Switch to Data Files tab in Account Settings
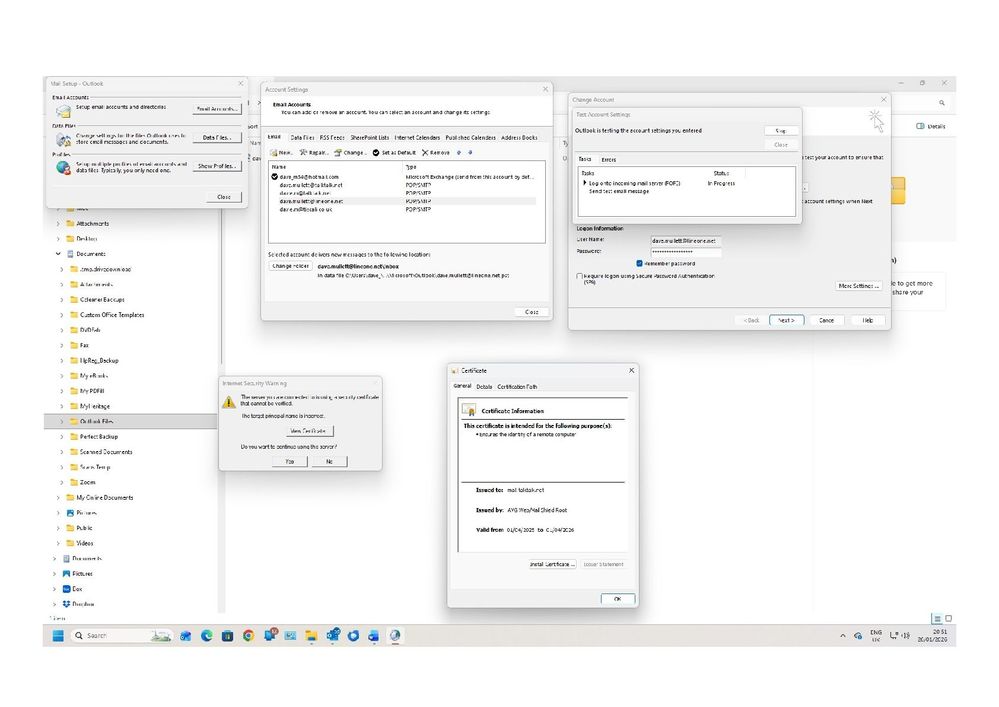 pos(302,138)
